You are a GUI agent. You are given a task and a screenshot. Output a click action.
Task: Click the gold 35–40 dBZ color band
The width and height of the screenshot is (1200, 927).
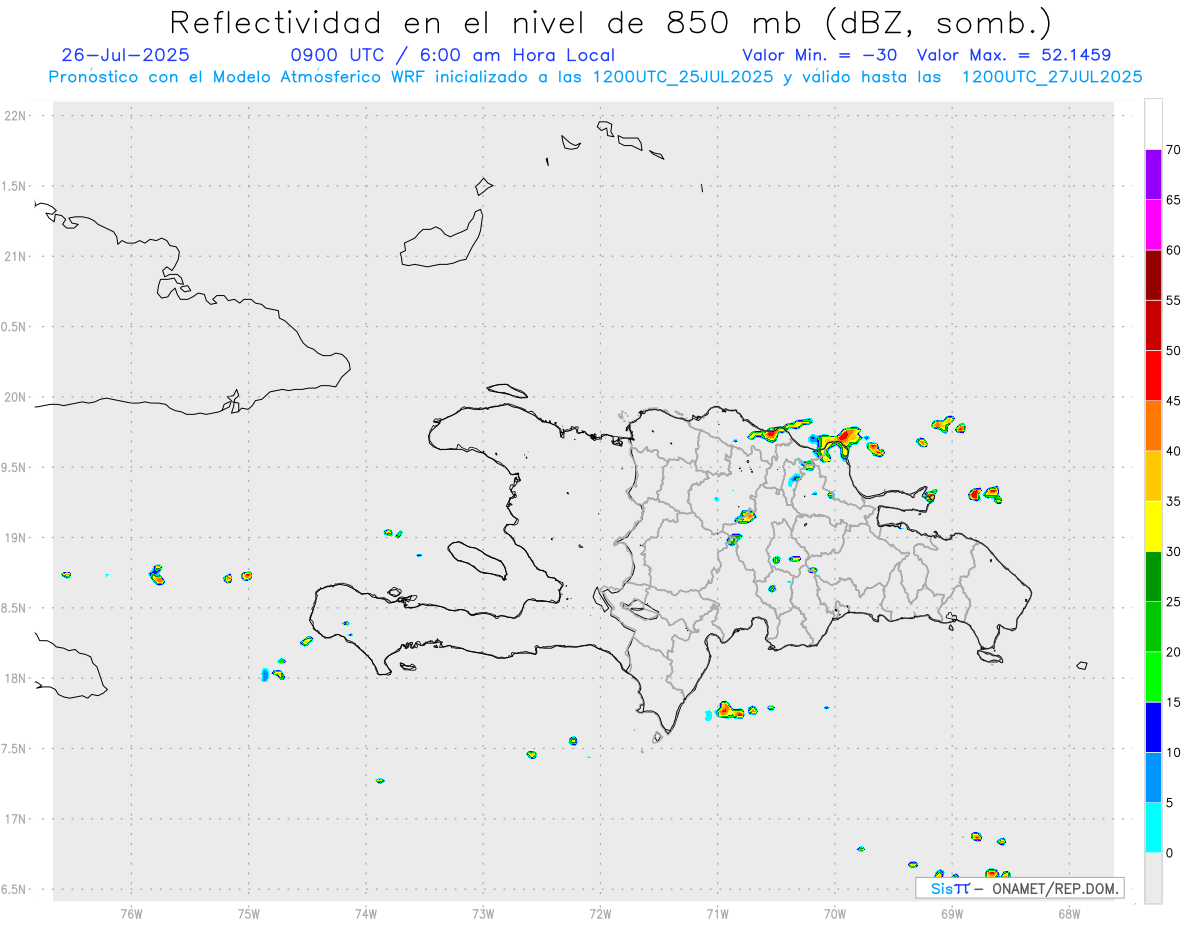pos(1153,476)
